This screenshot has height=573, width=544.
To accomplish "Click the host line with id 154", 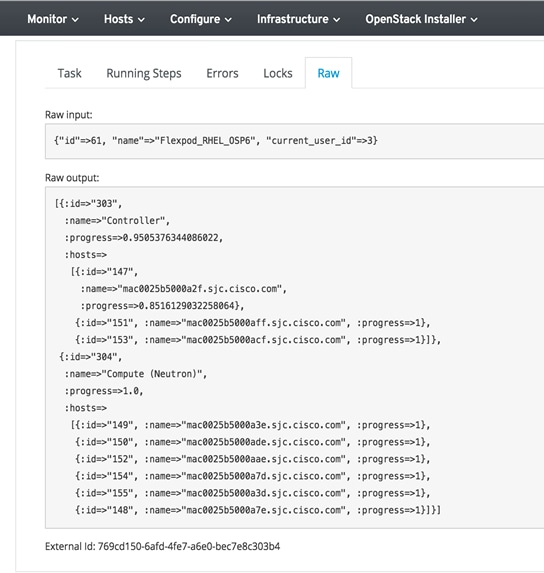I will (x=253, y=476).
